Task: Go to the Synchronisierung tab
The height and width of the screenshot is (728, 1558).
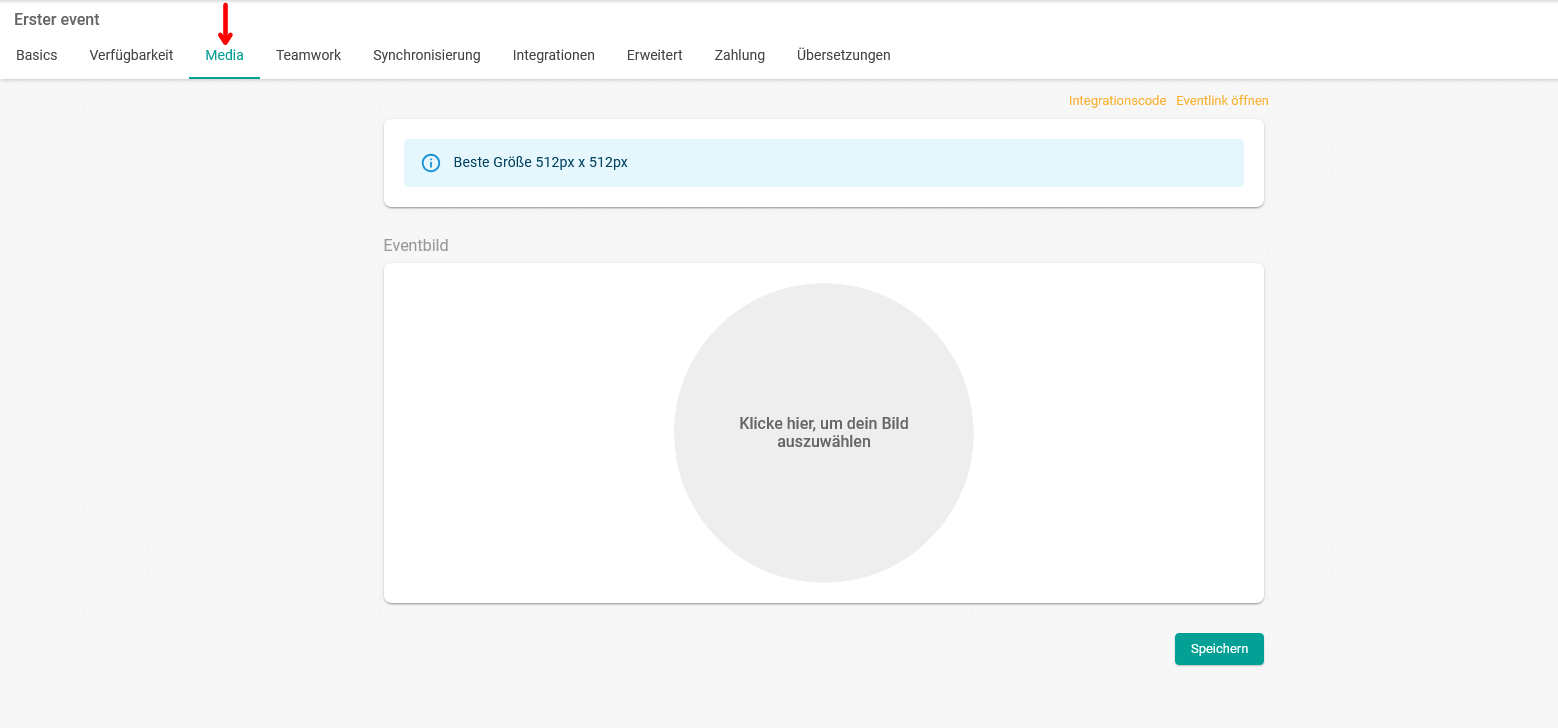Action: coord(427,55)
